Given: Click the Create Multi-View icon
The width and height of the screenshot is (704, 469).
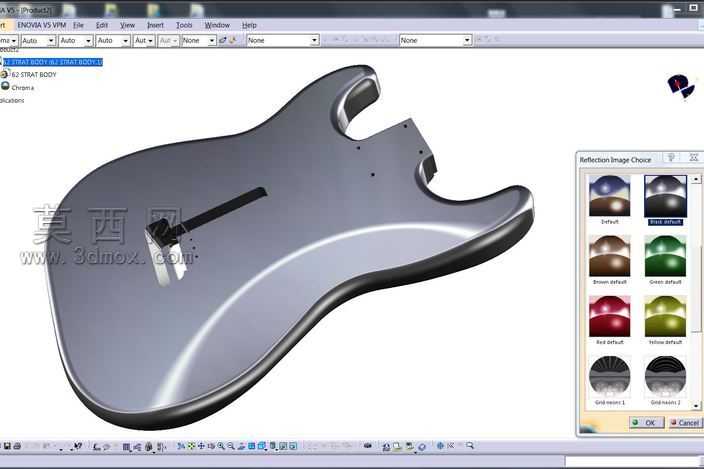Looking at the screenshot, I should pos(251,446).
